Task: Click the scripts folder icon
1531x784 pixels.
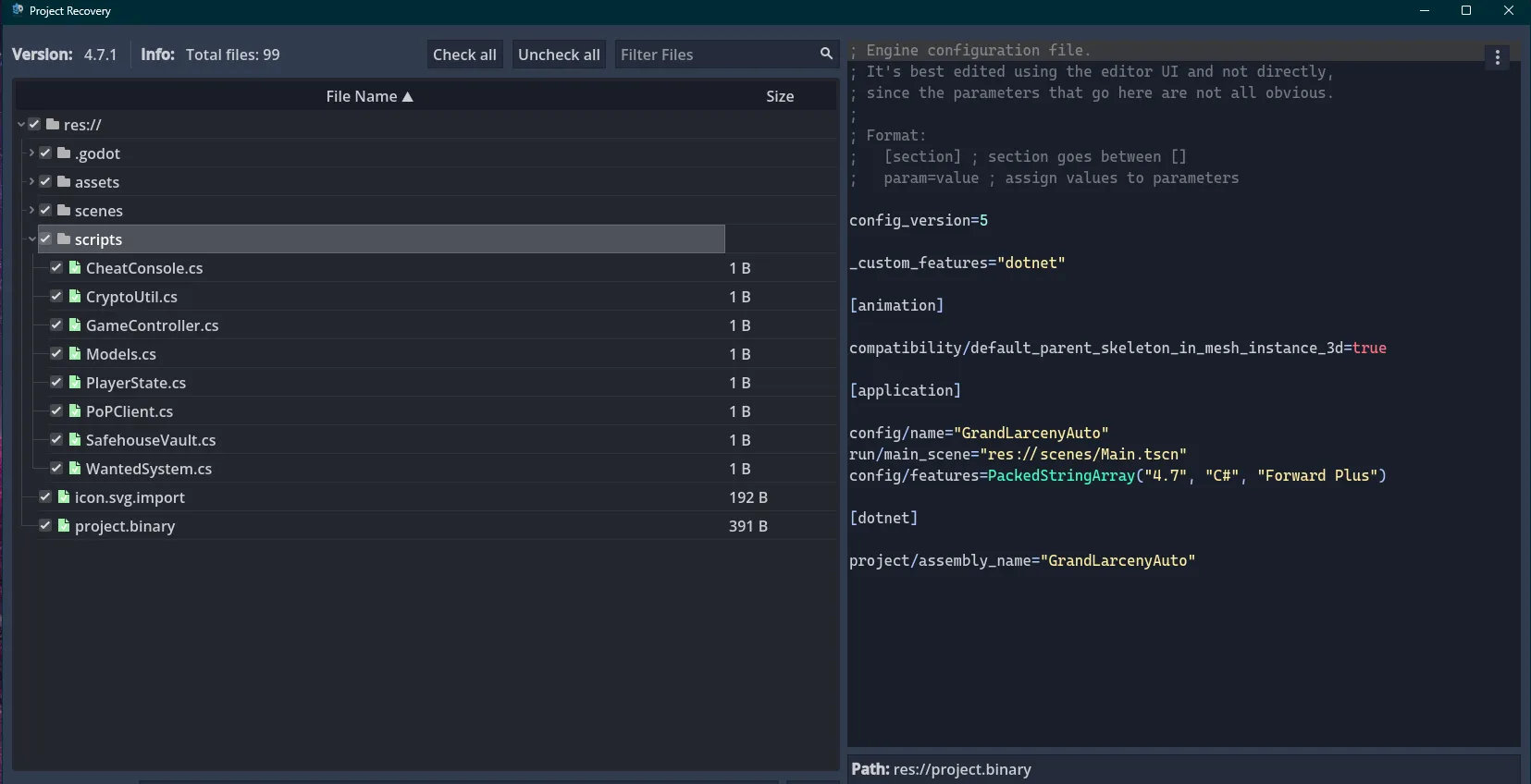Action: [64, 239]
